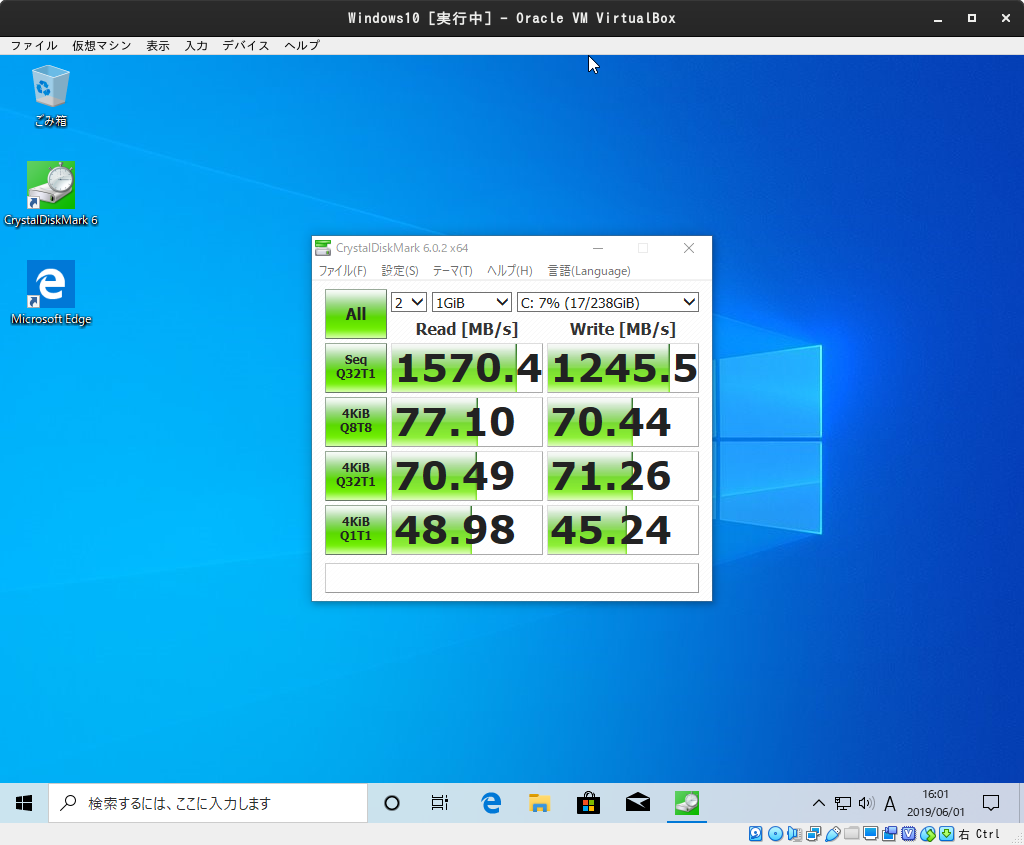Open the VirtualBox 表示 menu
The image size is (1024, 845).
pos(157,46)
